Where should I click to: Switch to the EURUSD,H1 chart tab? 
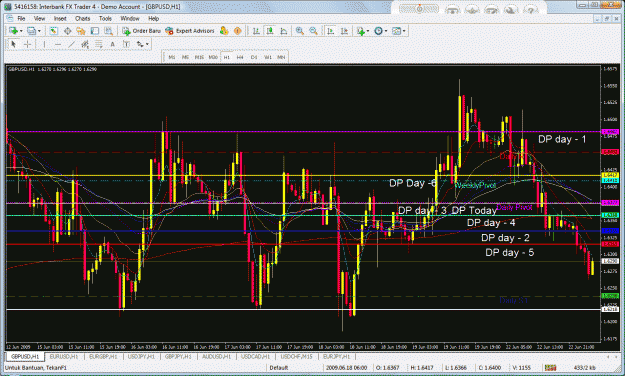click(x=63, y=356)
